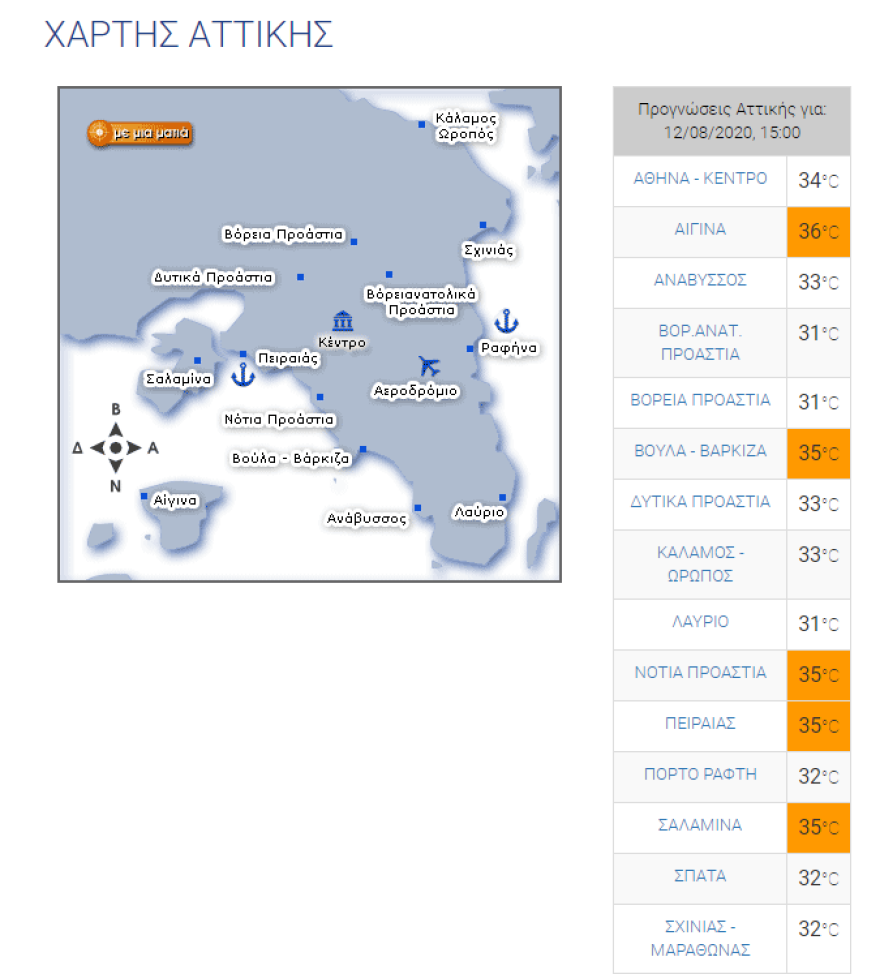Open the ΑΙΓΙΝΑ forecast link
The height and width of the screenshot is (974, 880).
pyautogui.click(x=700, y=230)
